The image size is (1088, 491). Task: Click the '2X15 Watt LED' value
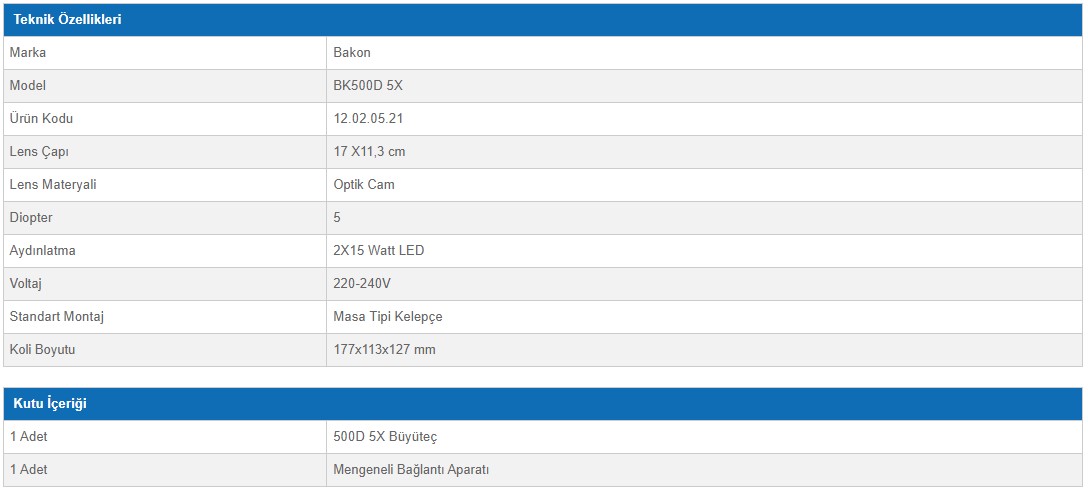[379, 251]
